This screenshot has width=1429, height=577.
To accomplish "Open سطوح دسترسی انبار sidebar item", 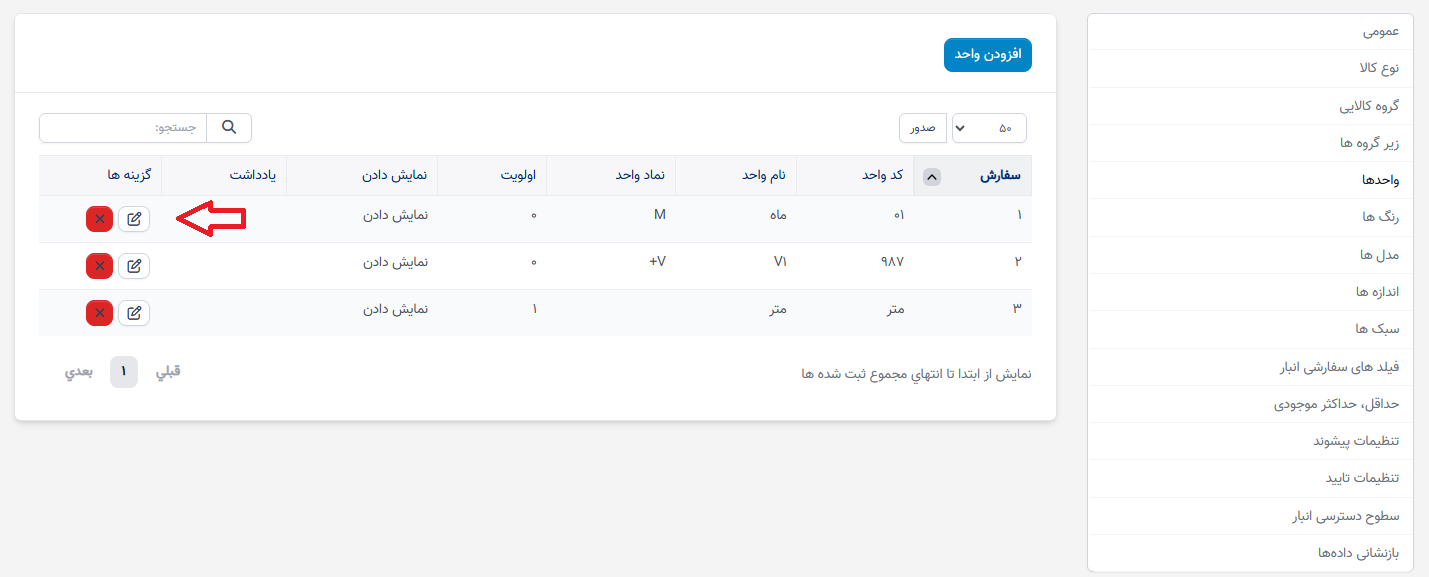I will click(x=1250, y=516).
